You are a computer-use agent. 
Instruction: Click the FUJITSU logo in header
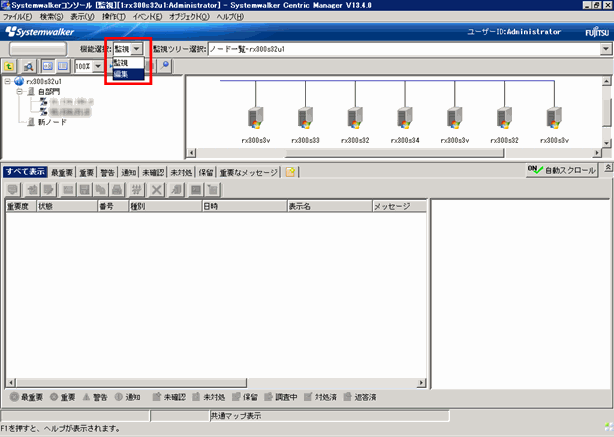pos(597,32)
